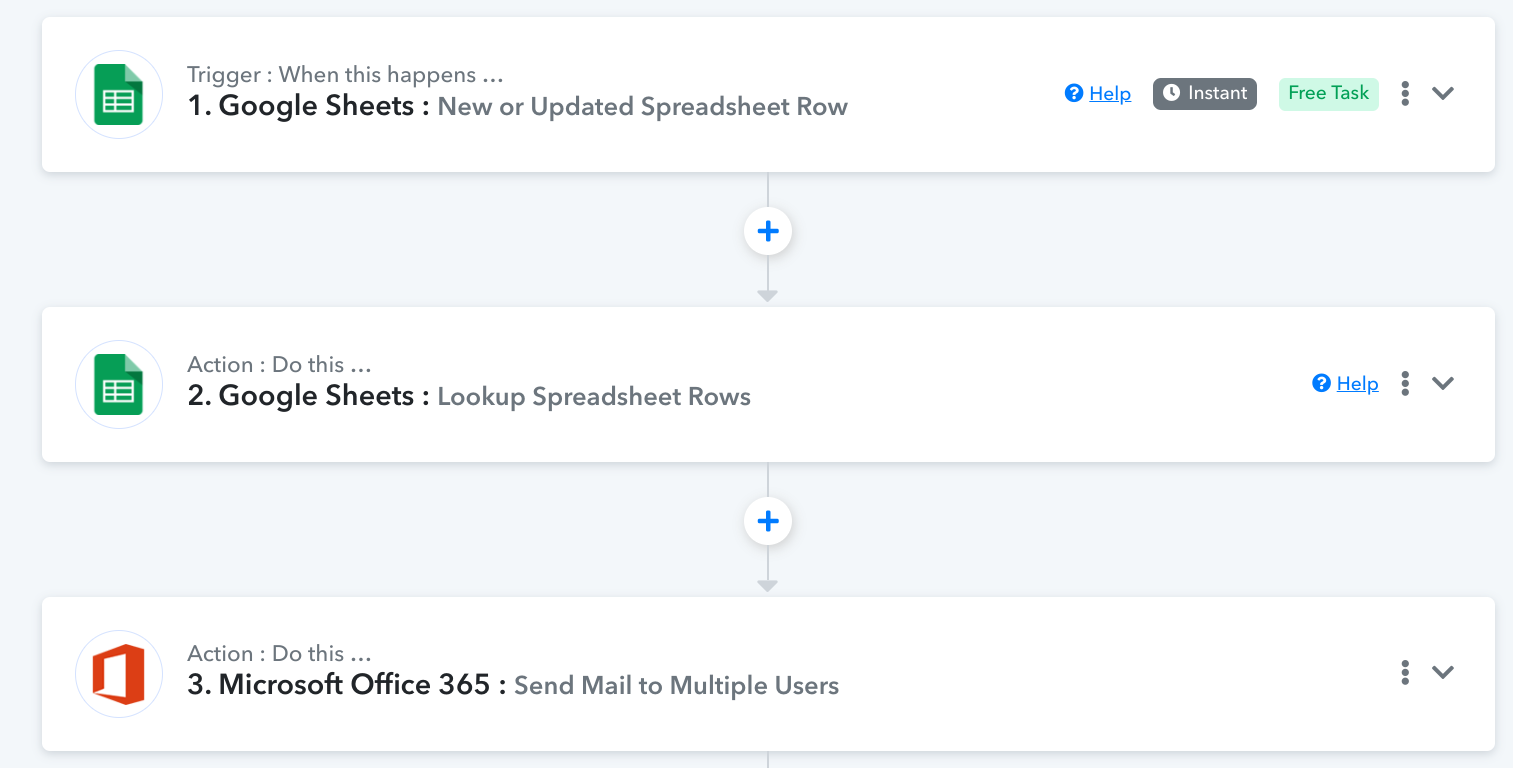Select the '2. Google Sheets' step title
This screenshot has height=768, width=1513.
(309, 396)
